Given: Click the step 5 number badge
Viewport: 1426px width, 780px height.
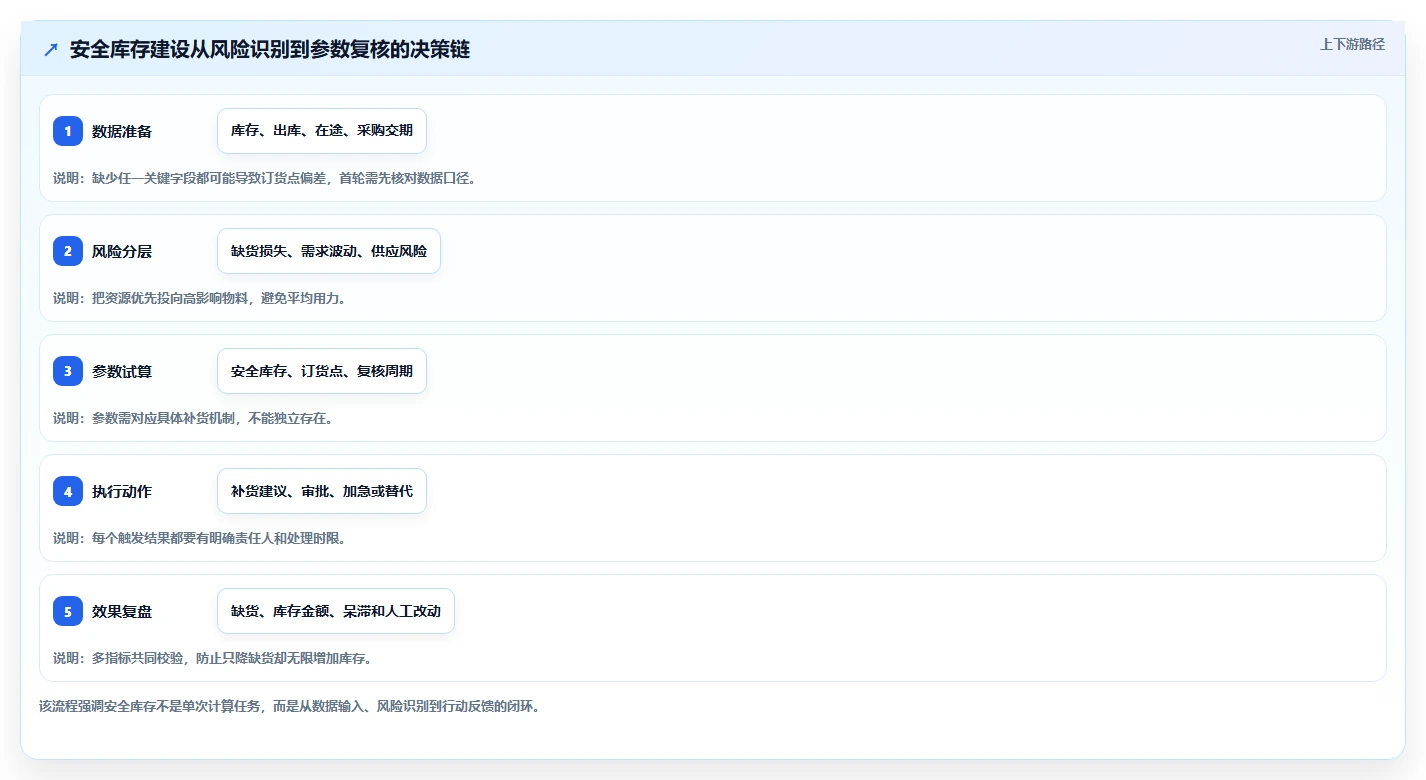Looking at the screenshot, I should pyautogui.click(x=68, y=611).
